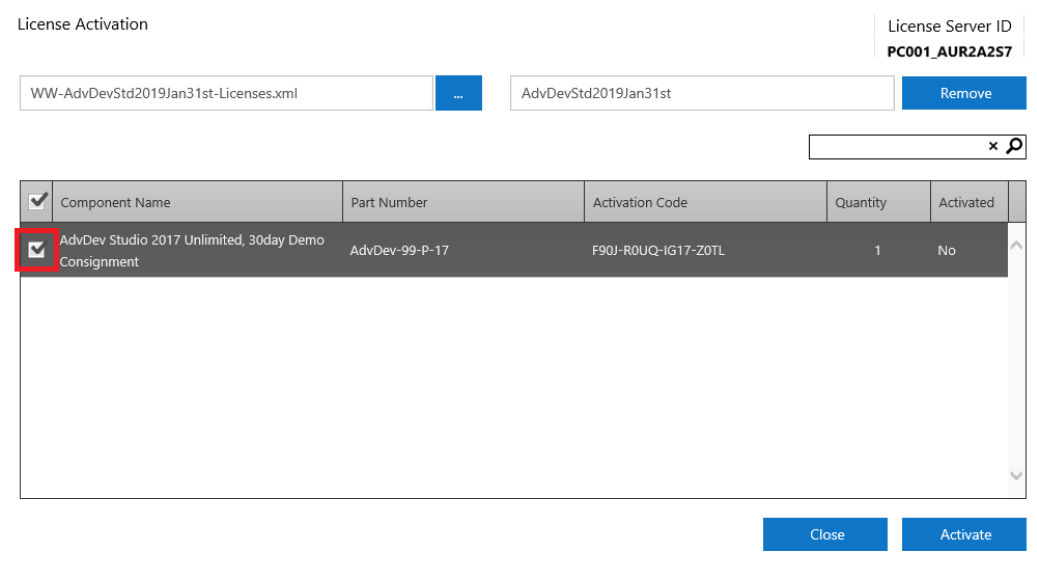Image resolution: width=1037 pixels, height=563 pixels.
Task: Click the AdvDevStd2019Jan31st name field
Action: [x=702, y=93]
